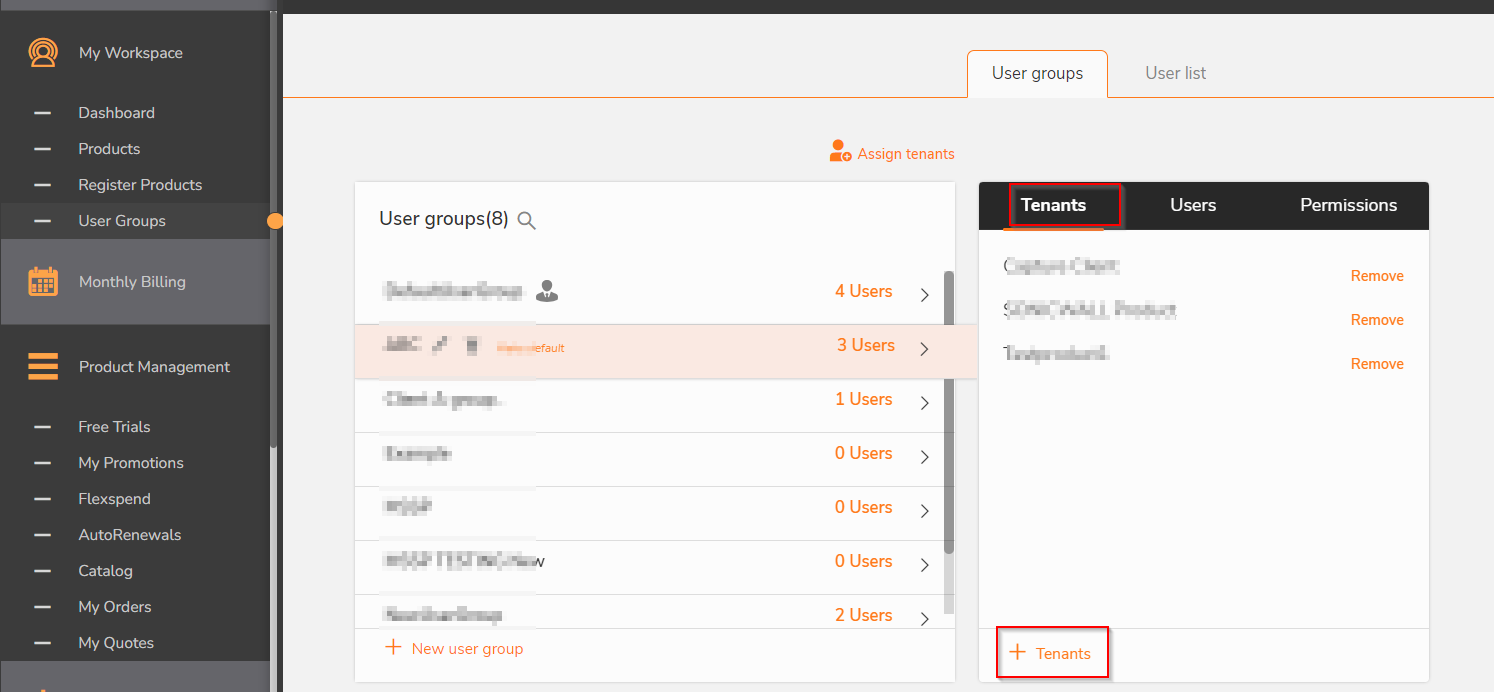
Task: Open search with the User groups magnifier
Action: coord(527,221)
